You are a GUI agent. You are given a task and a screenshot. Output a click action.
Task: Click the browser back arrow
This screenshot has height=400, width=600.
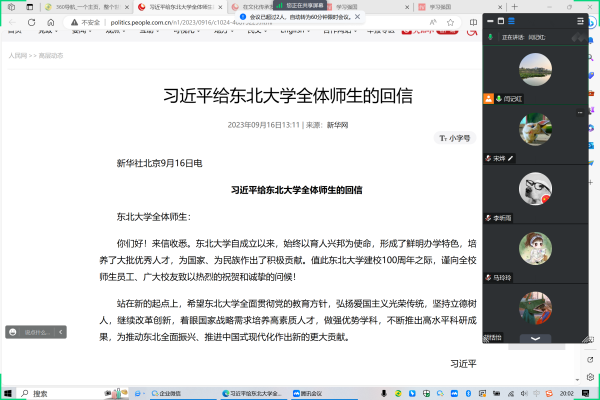pos(12,23)
